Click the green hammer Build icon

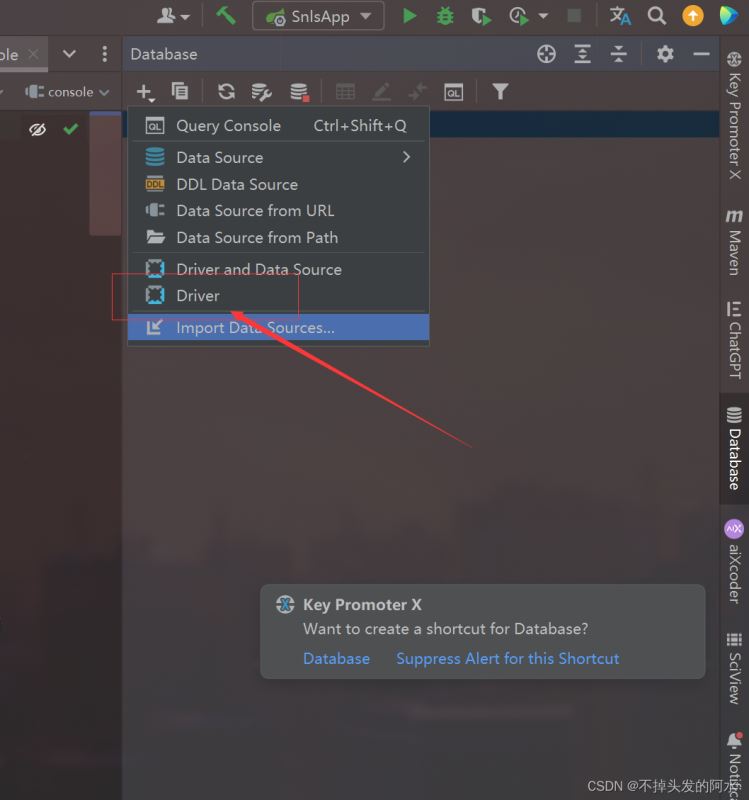[x=226, y=15]
